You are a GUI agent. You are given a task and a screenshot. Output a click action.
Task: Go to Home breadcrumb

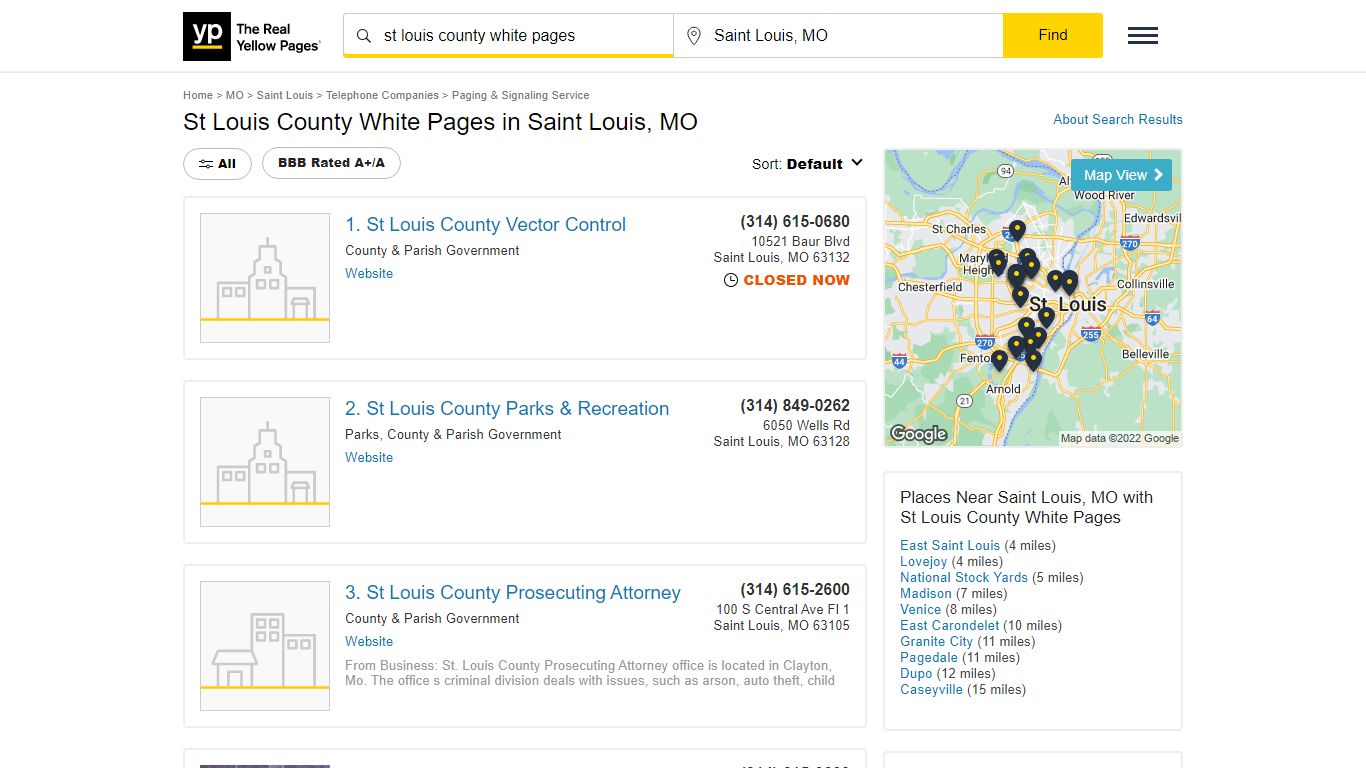(198, 95)
